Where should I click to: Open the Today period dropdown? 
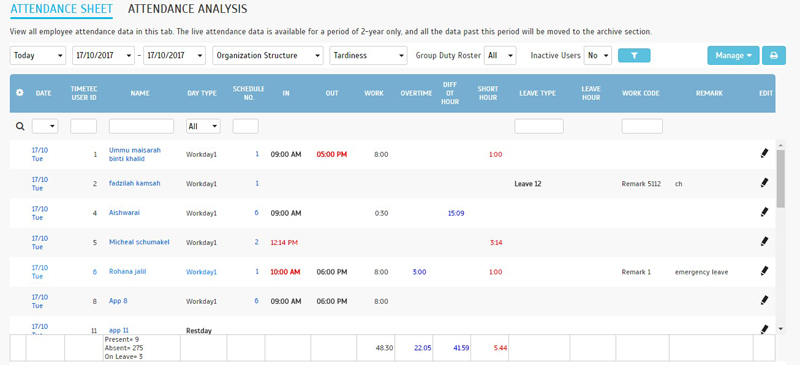38,56
